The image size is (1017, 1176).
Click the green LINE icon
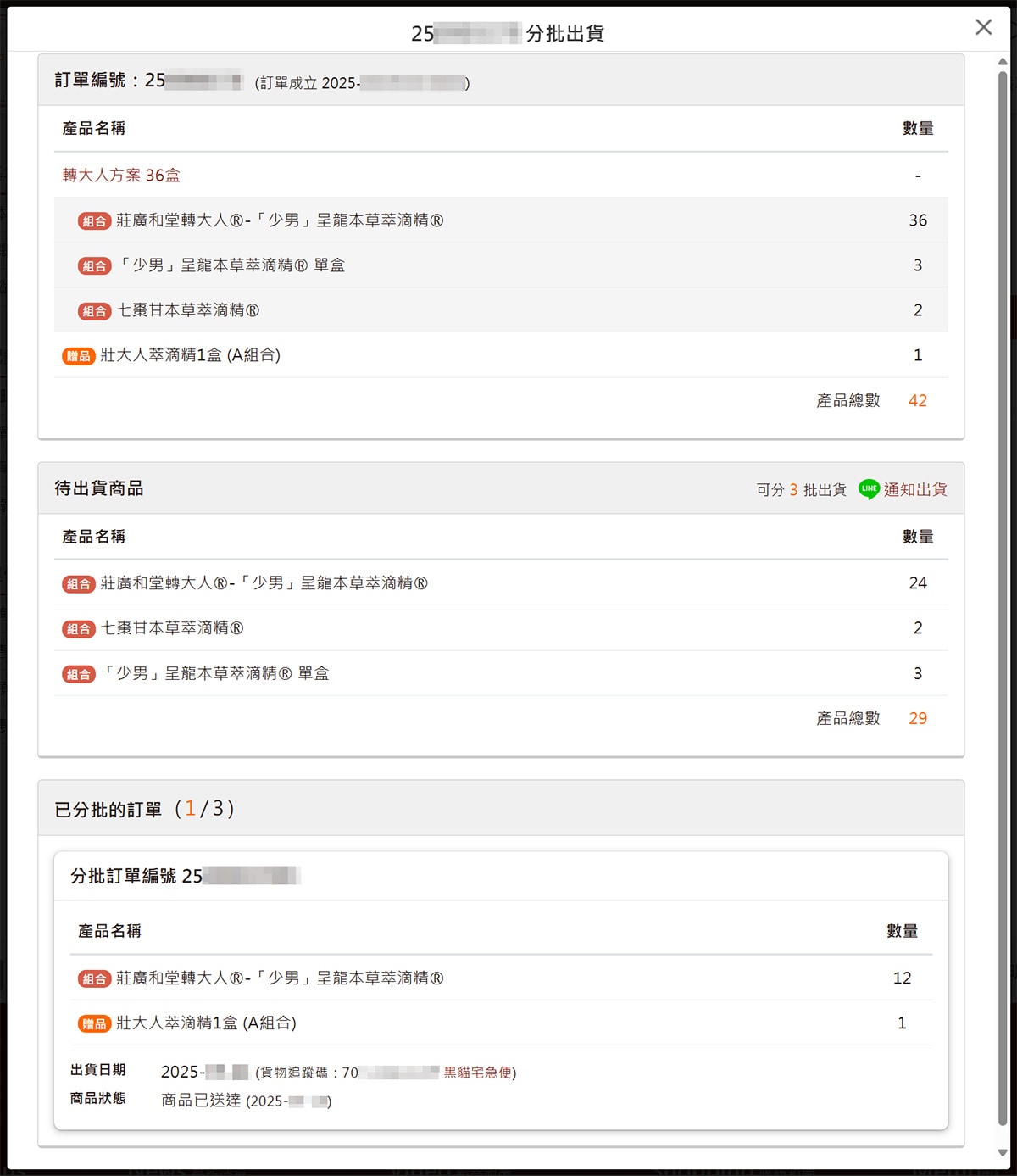[869, 489]
